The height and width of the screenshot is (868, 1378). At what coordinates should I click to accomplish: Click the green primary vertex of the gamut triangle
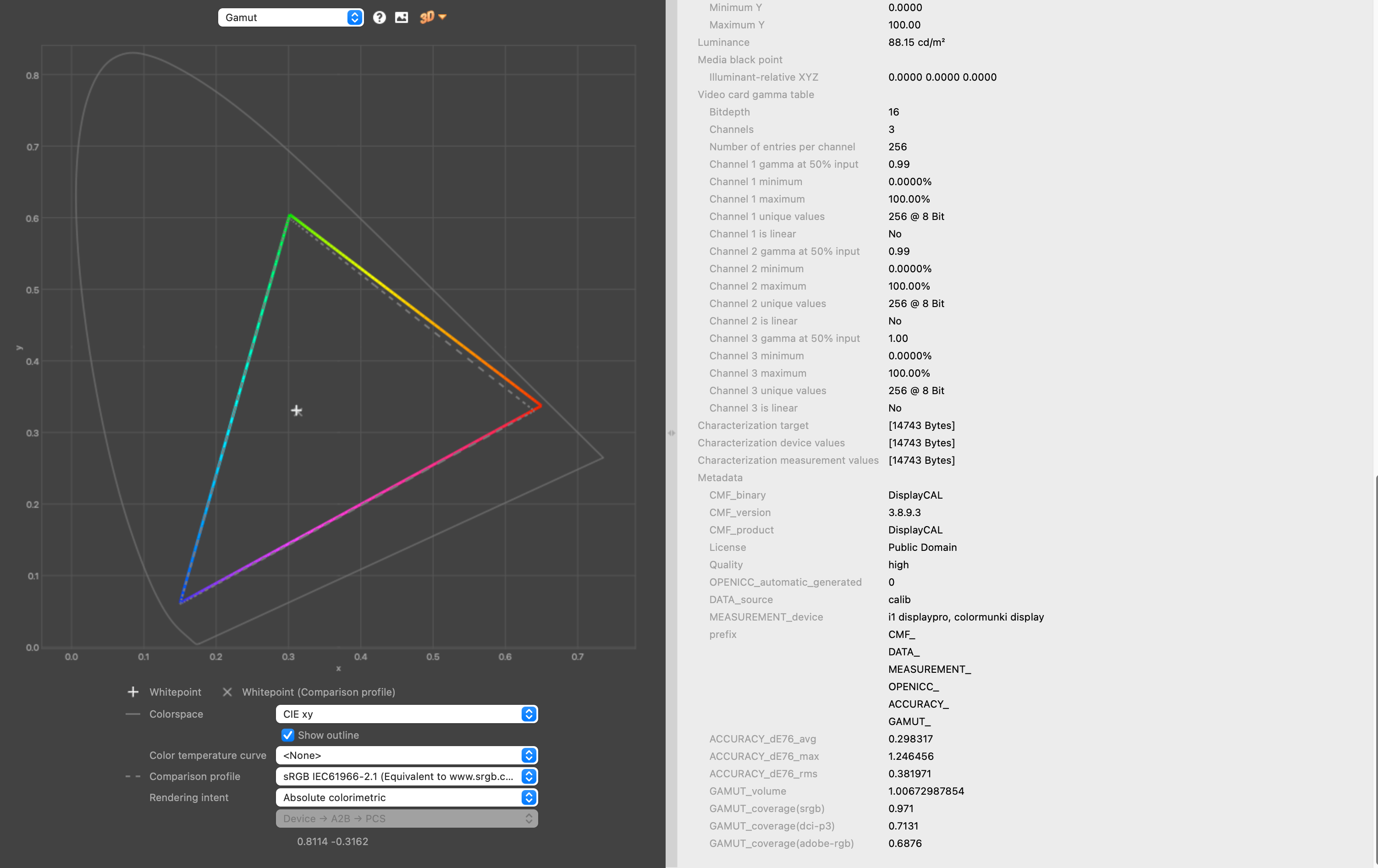click(x=290, y=216)
